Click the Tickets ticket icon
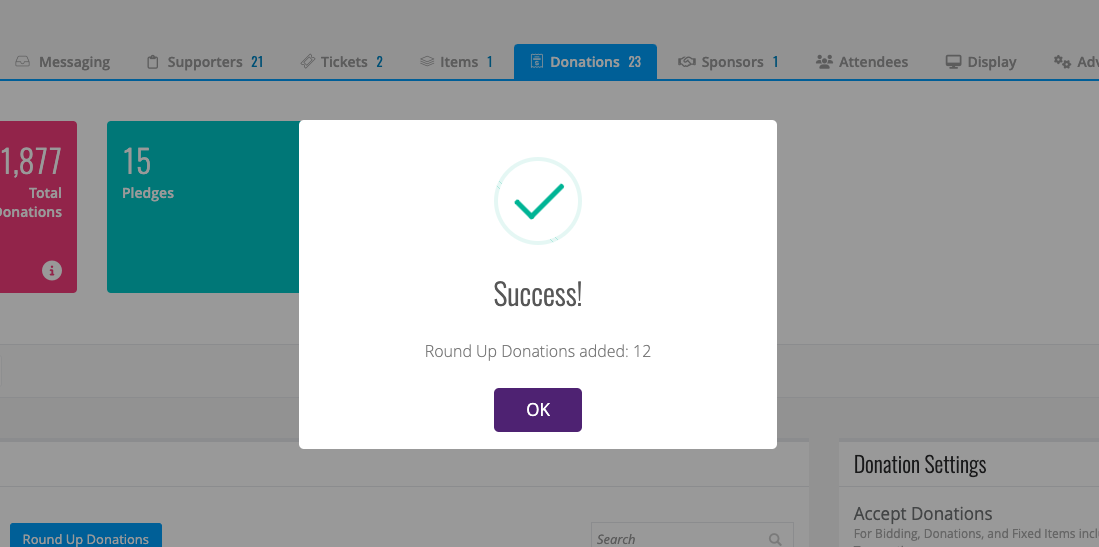 point(307,62)
